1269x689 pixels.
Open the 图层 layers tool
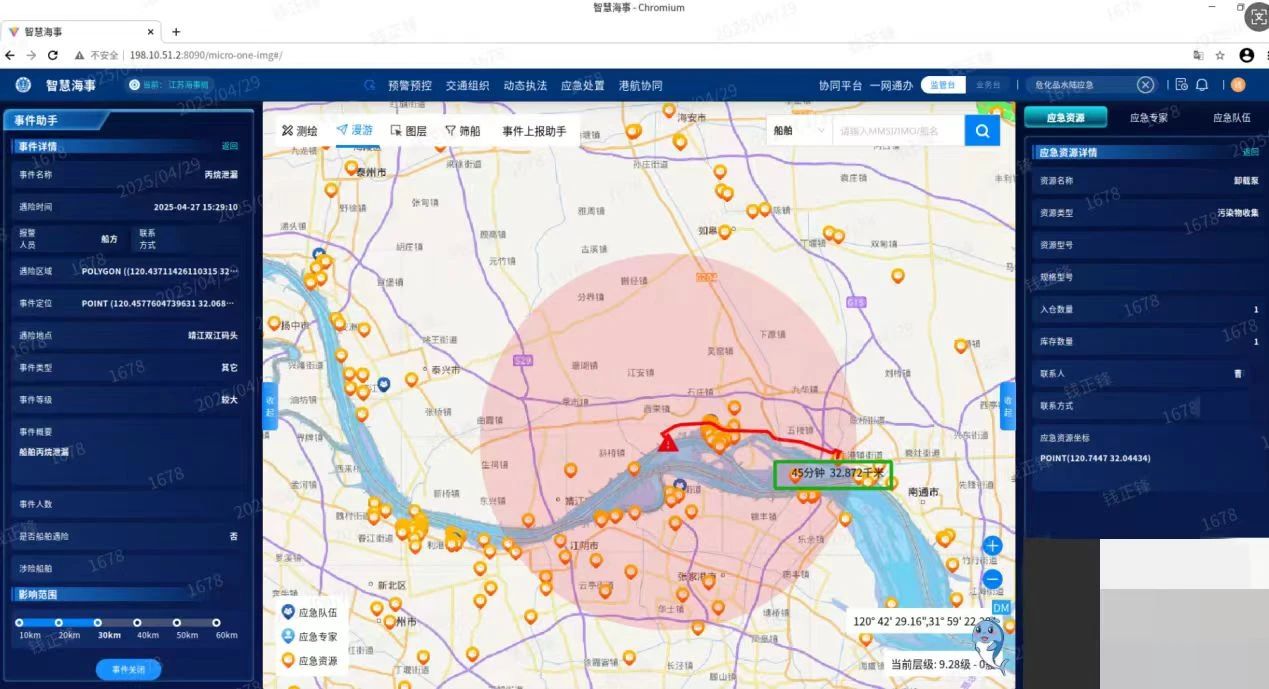(409, 131)
